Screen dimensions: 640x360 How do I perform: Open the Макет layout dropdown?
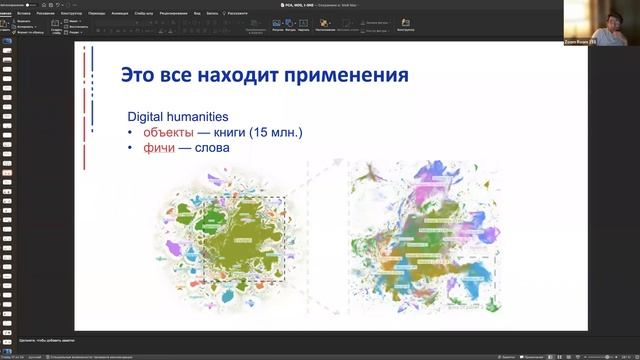73,21
